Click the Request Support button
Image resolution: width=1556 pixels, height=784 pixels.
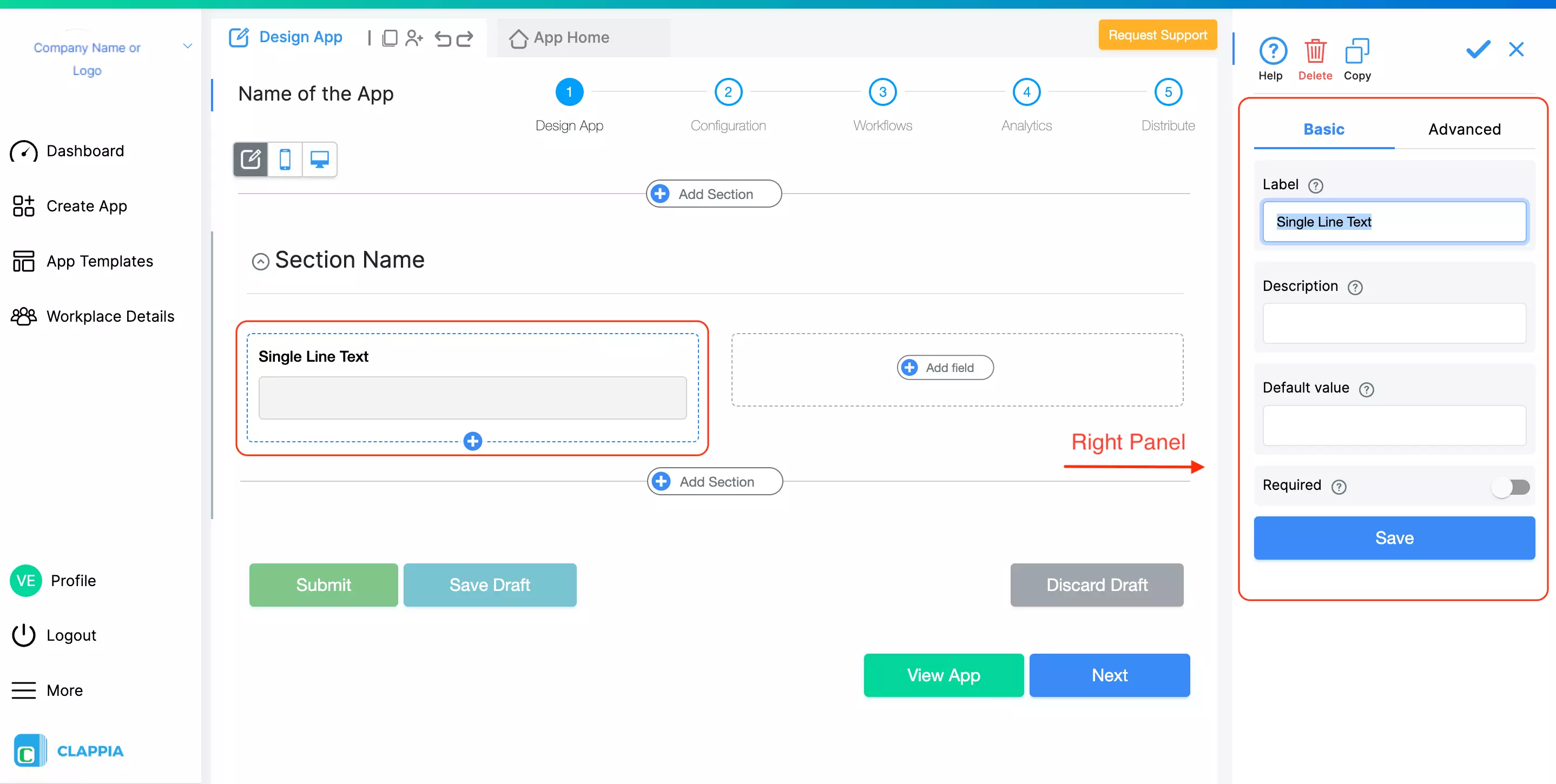click(1157, 35)
